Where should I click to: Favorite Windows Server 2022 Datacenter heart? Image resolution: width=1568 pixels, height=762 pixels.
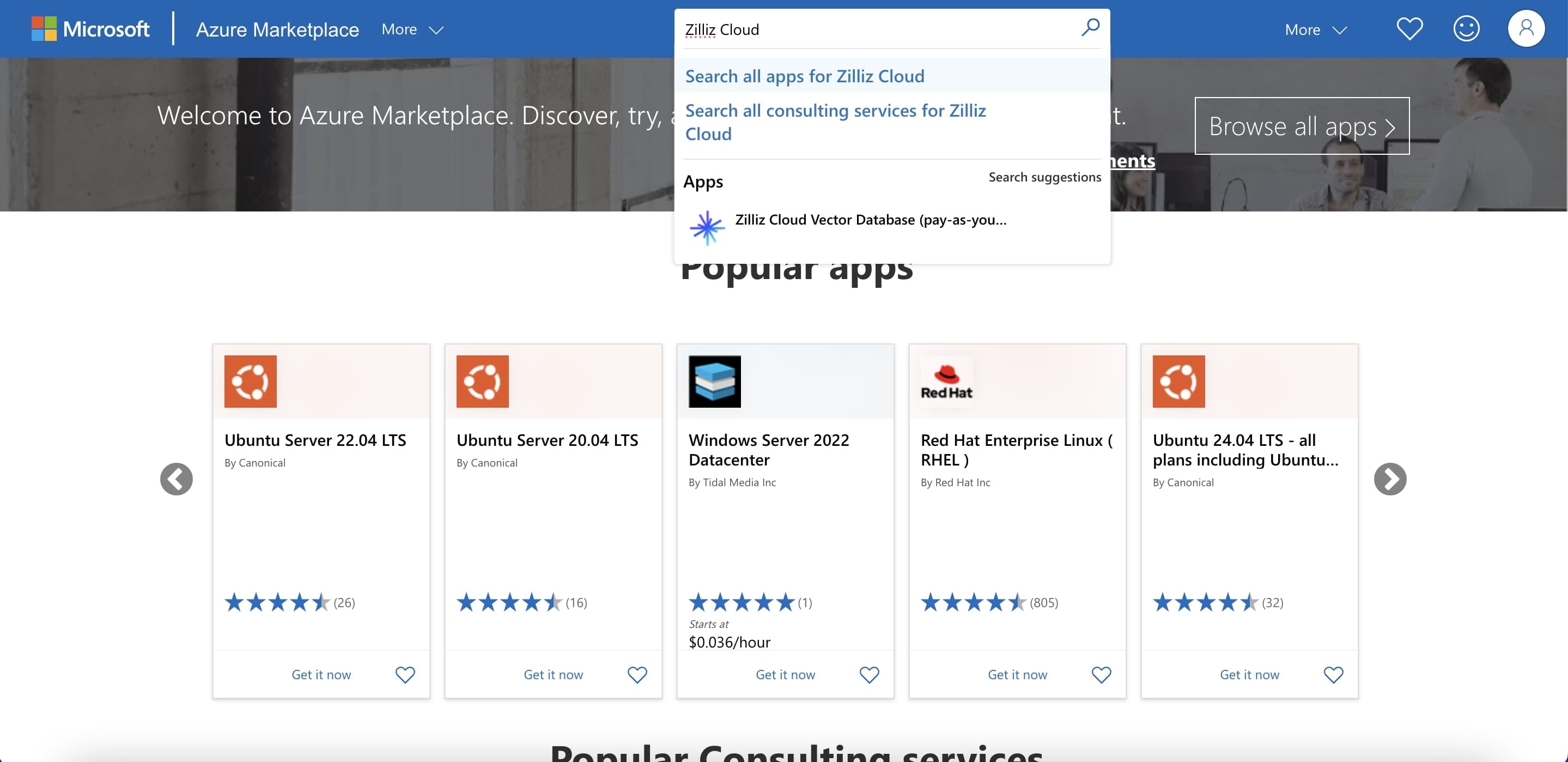pyautogui.click(x=869, y=674)
